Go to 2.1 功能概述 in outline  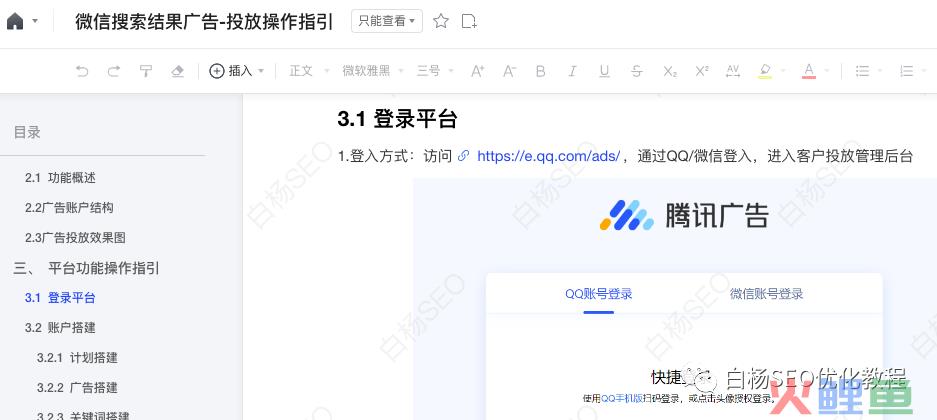pyautogui.click(x=60, y=177)
